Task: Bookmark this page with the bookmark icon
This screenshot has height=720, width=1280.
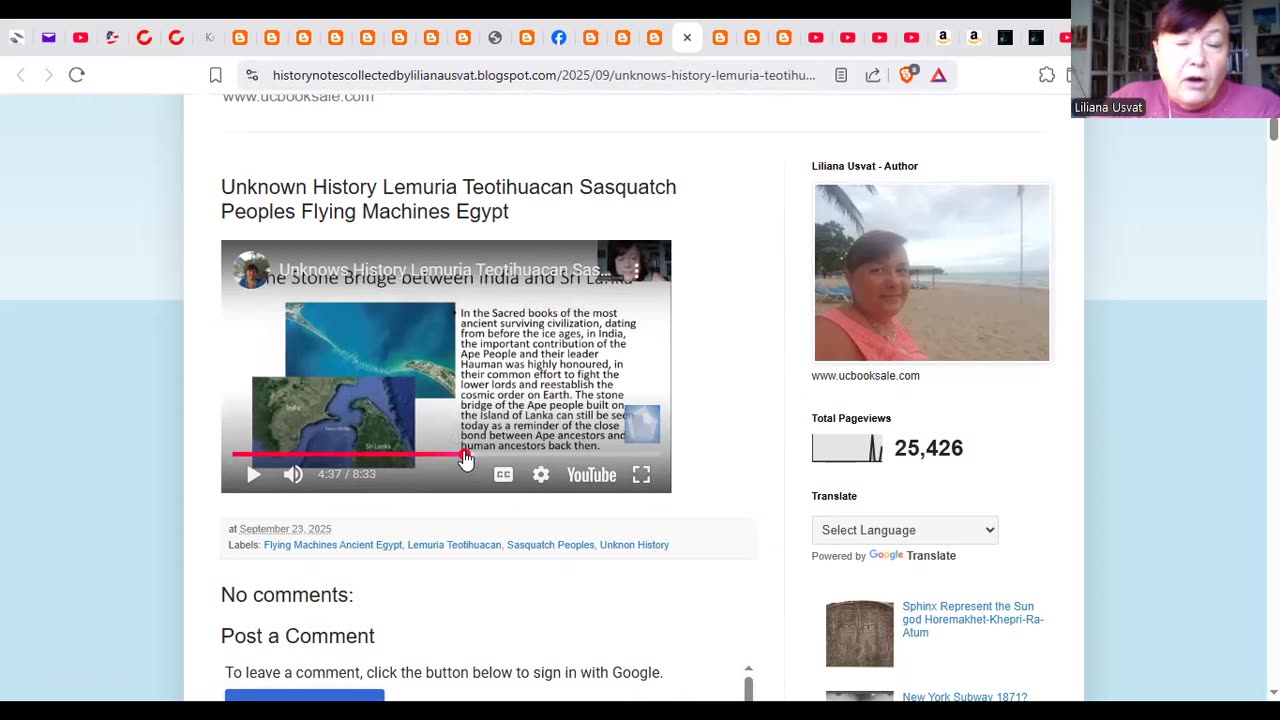Action: point(215,75)
